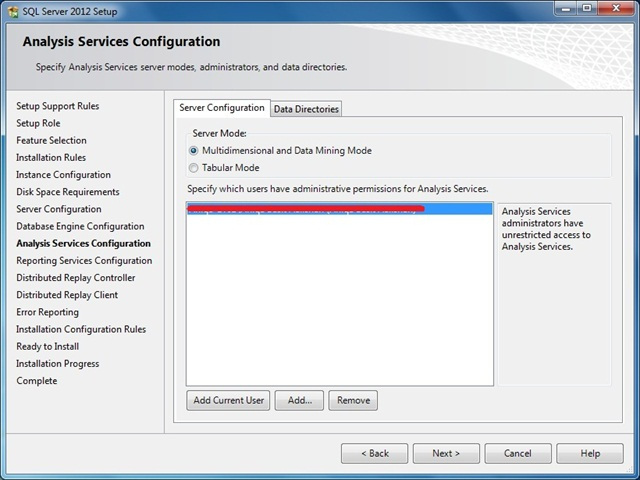The image size is (640, 480).
Task: Click Reporting Services Configuration step
Action: (84, 260)
